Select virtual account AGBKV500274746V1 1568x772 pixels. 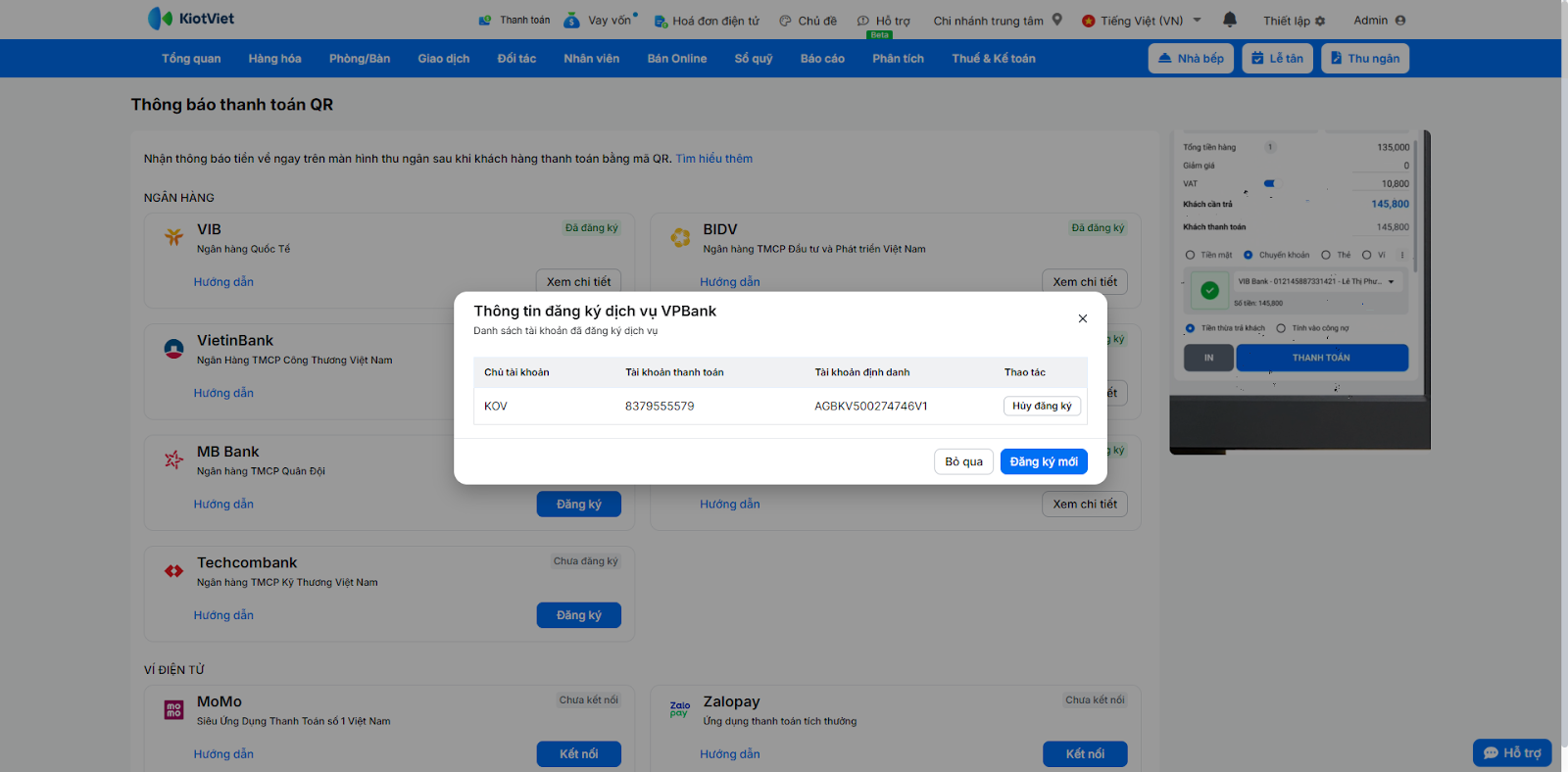[x=871, y=407]
